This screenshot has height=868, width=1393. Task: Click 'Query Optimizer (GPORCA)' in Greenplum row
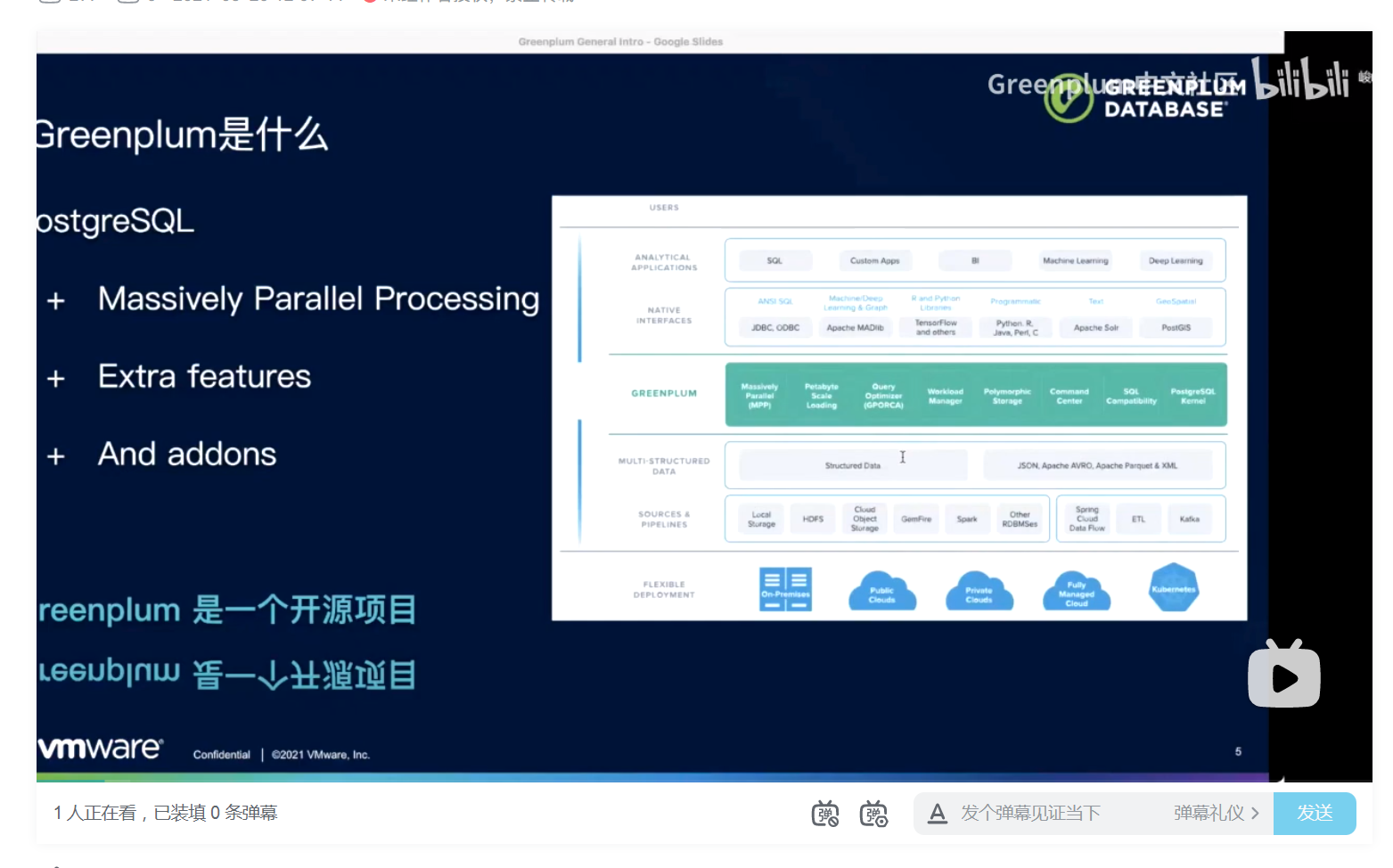coord(883,396)
